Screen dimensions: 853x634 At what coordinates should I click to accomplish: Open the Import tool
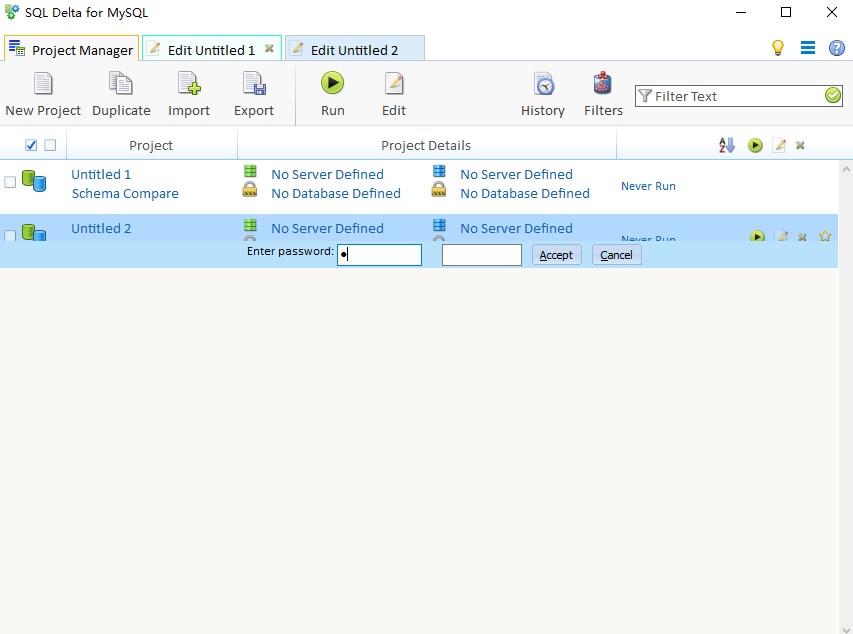pyautogui.click(x=189, y=95)
